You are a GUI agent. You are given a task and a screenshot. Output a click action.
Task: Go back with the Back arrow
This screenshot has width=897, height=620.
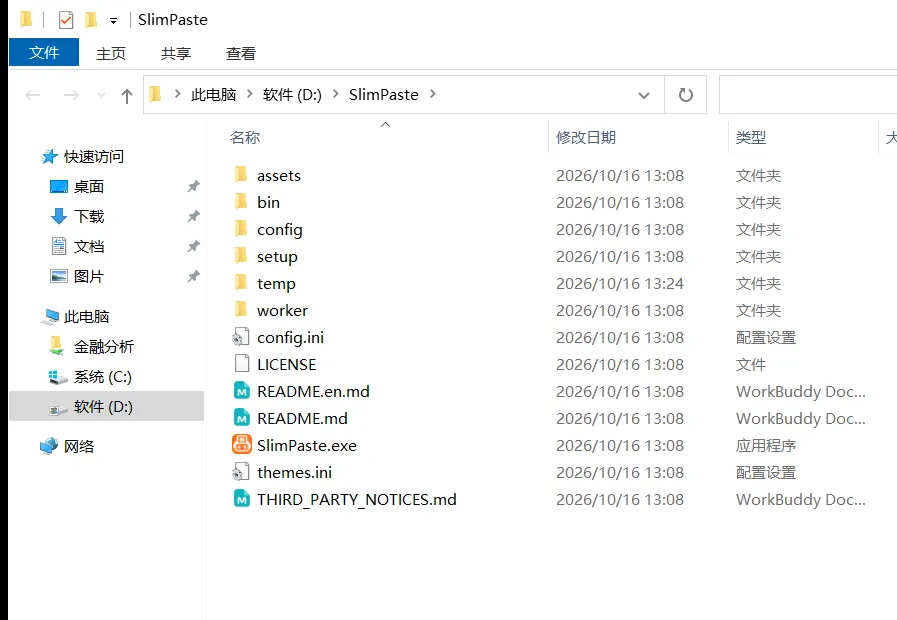point(33,94)
